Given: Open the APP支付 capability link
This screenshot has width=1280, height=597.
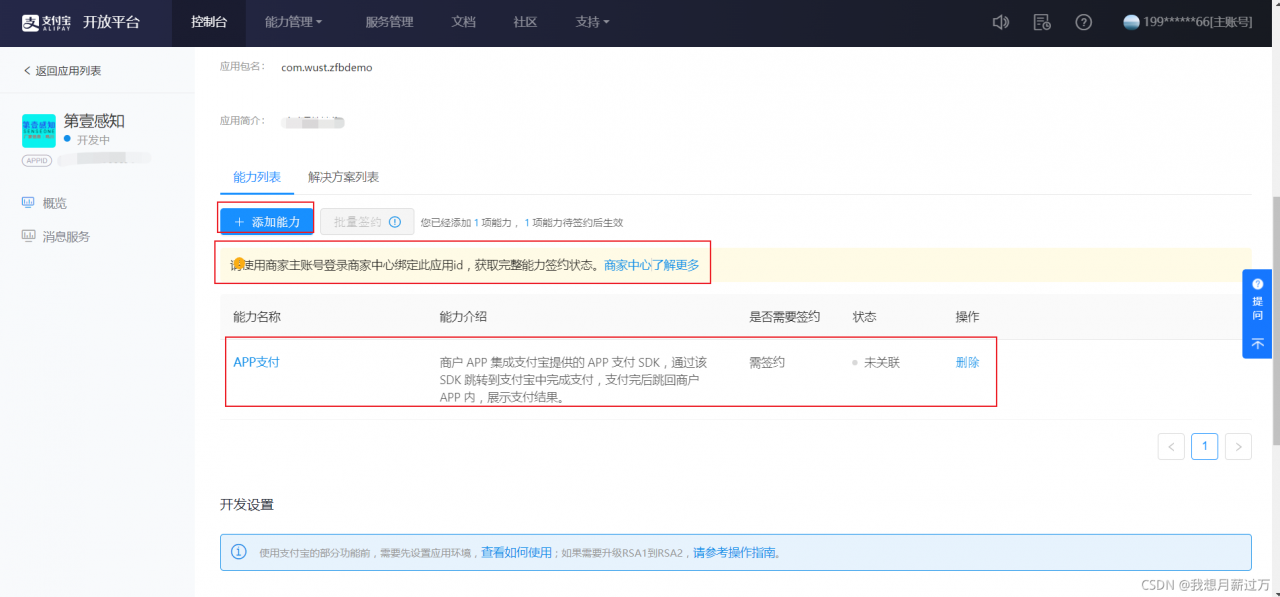Looking at the screenshot, I should (256, 362).
